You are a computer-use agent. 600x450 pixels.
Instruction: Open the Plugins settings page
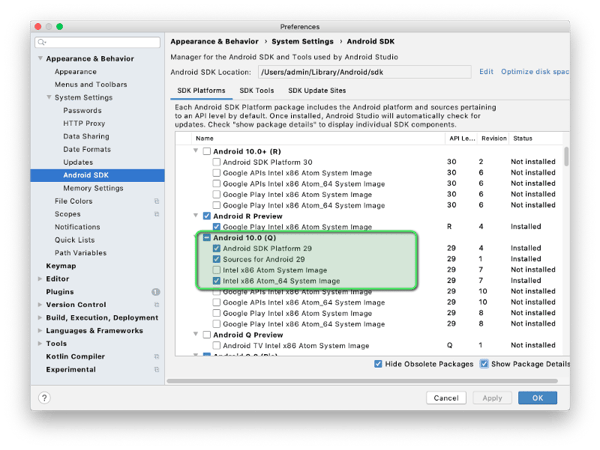[x=60, y=292]
